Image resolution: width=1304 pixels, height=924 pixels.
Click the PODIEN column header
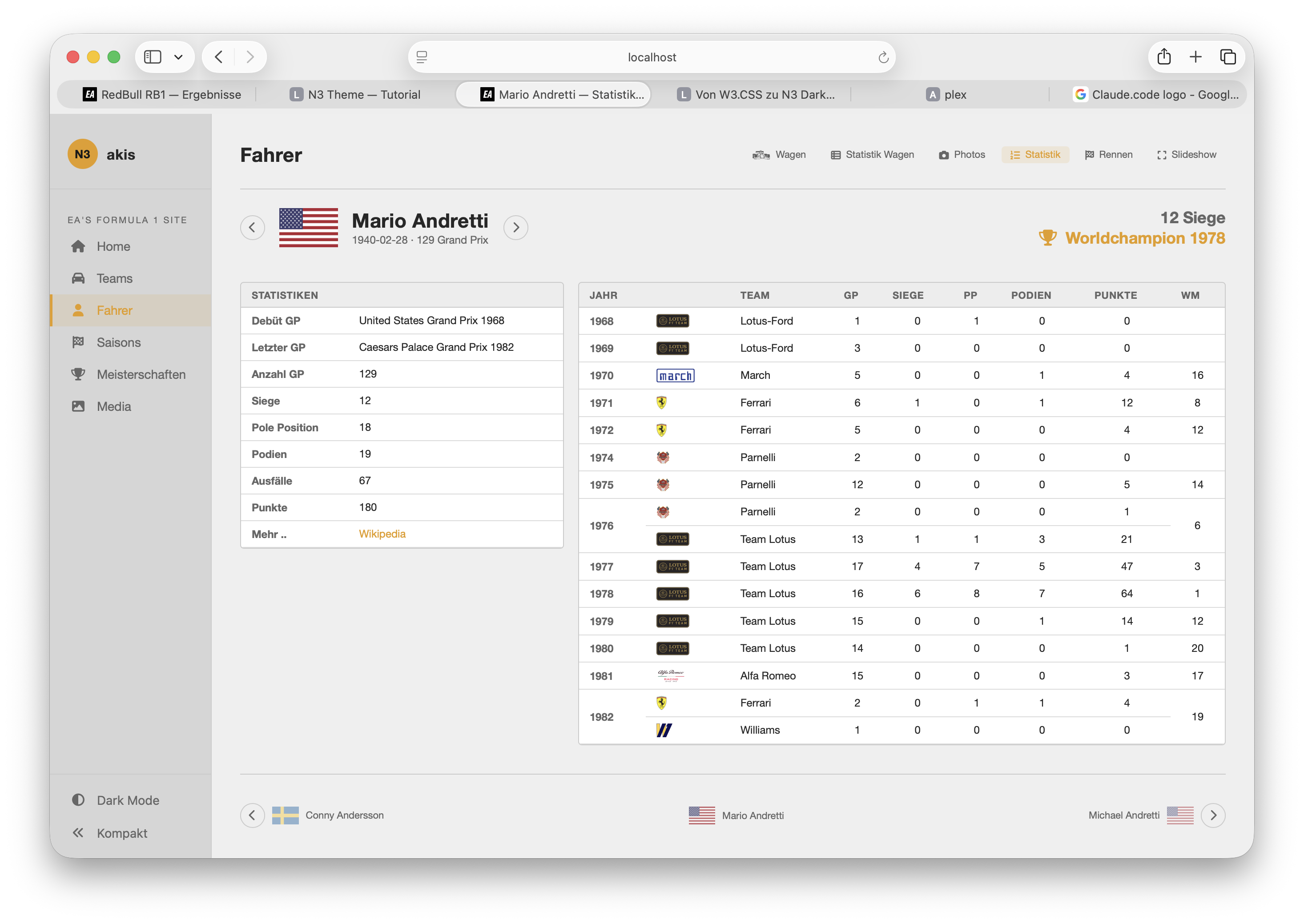point(1031,295)
